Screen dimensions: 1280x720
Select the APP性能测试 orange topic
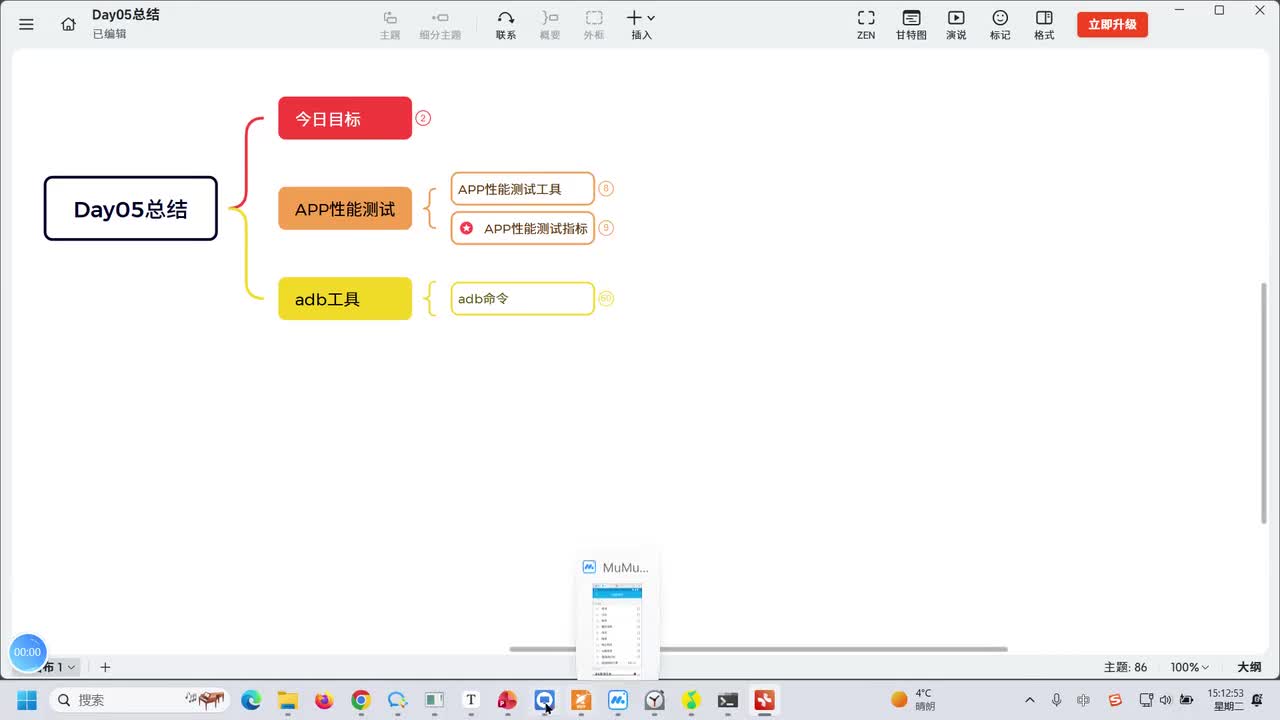(345, 209)
